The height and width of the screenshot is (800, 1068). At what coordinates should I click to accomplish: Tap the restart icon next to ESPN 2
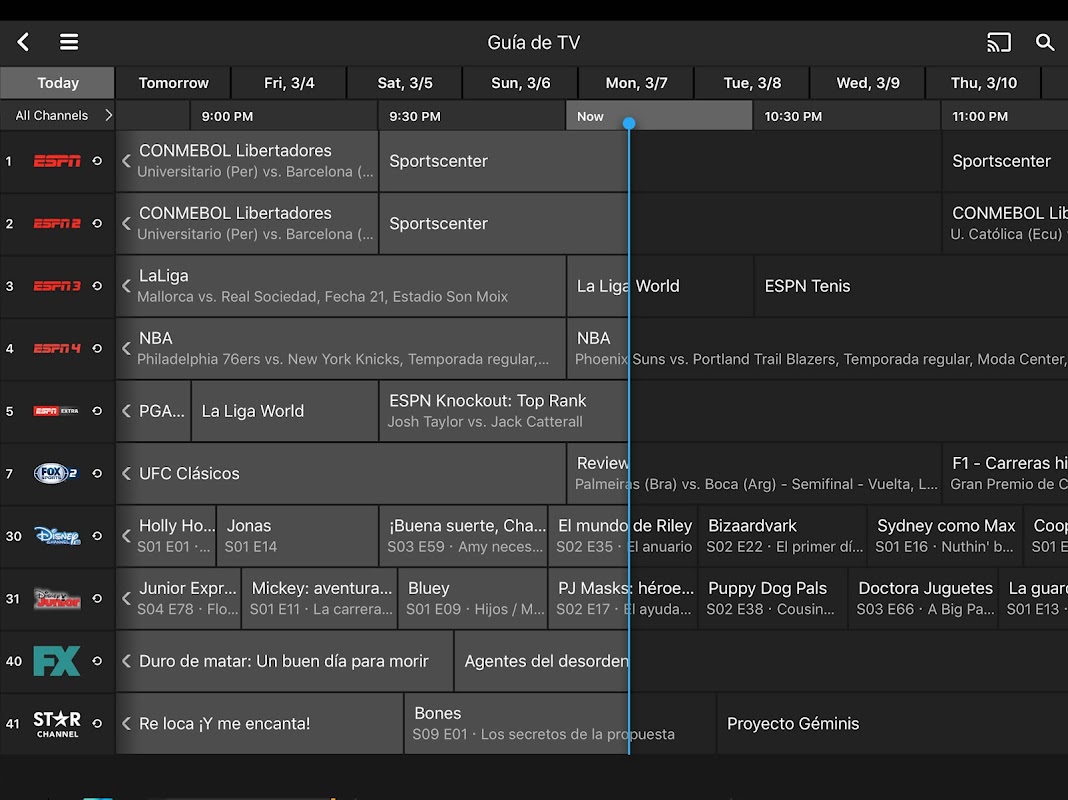[x=97, y=223]
